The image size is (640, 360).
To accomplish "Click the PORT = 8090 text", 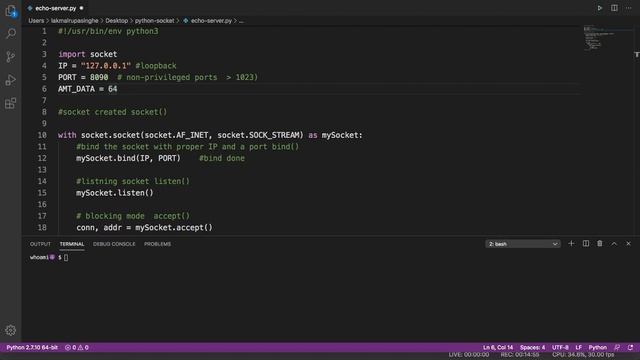I will (83, 77).
